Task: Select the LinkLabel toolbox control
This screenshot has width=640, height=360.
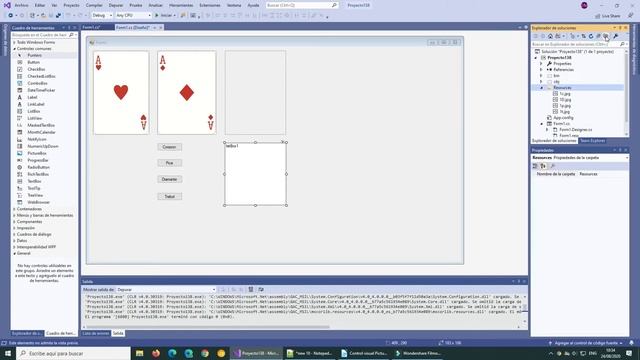Action: pos(36,104)
